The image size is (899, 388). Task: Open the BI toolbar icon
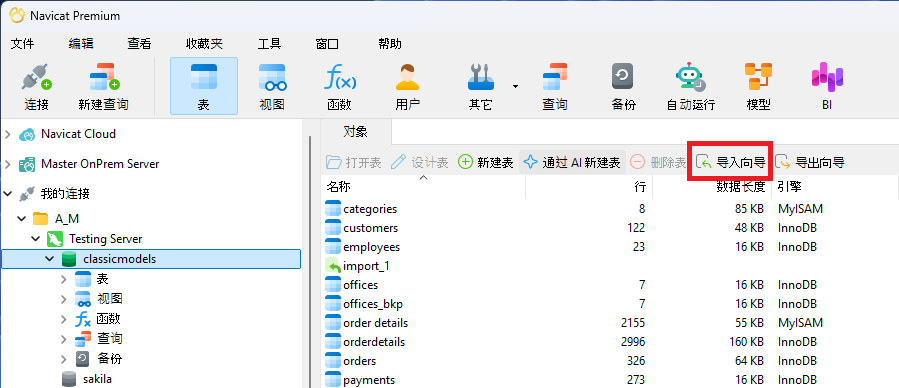(x=827, y=87)
